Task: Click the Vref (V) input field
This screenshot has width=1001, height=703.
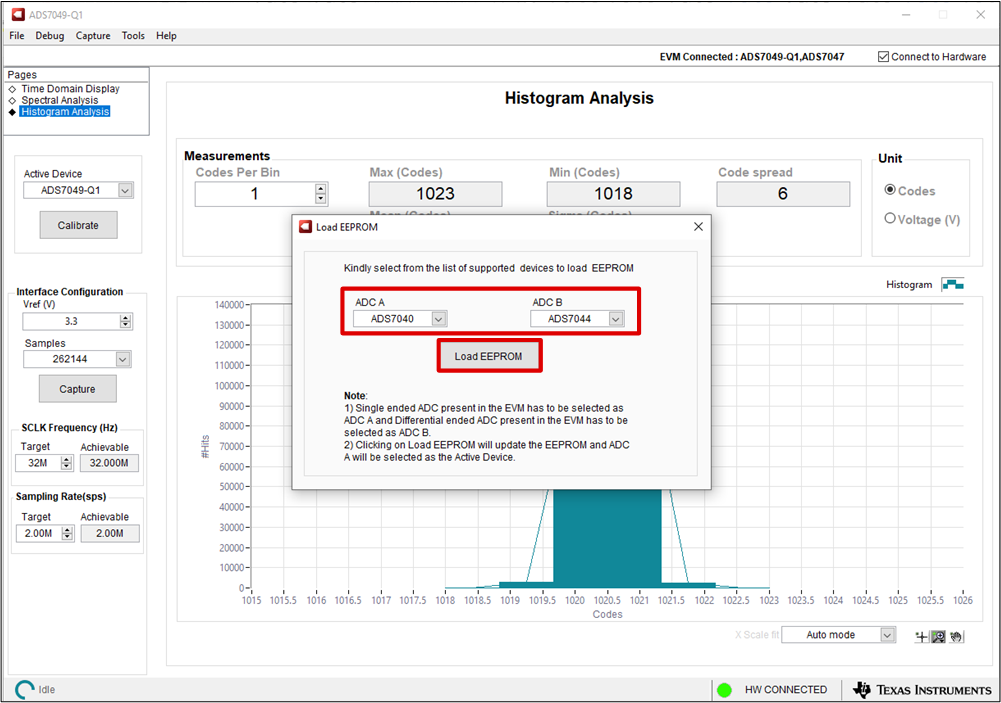Action: coord(70,322)
